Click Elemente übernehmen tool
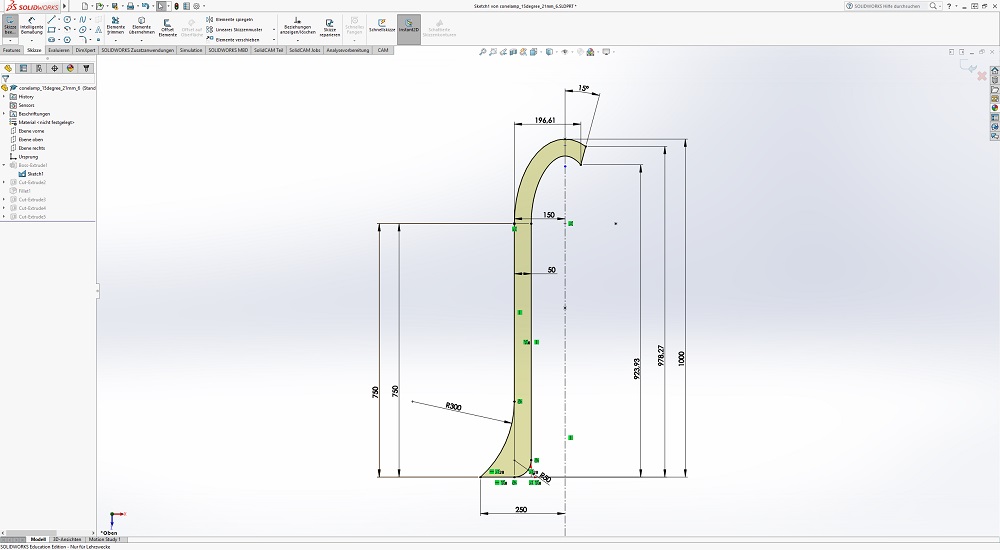The height and width of the screenshot is (550, 1000). 142,26
